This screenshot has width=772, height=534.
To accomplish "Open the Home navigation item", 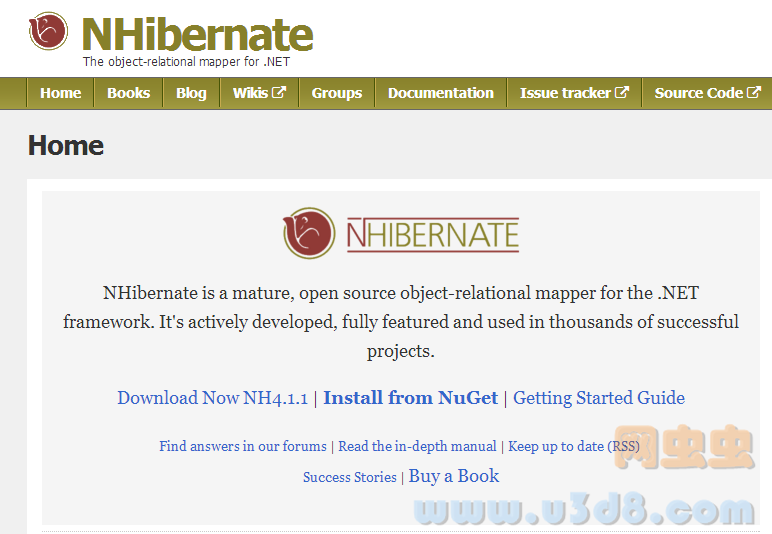I will coord(61,93).
